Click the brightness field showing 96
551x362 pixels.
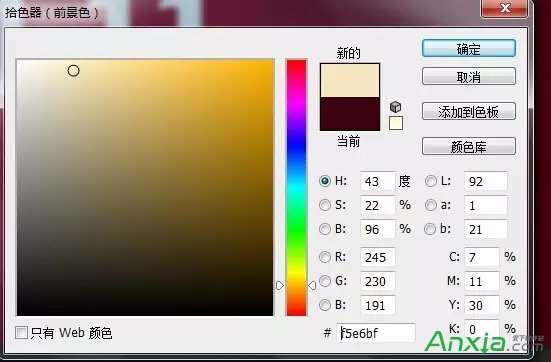point(377,229)
